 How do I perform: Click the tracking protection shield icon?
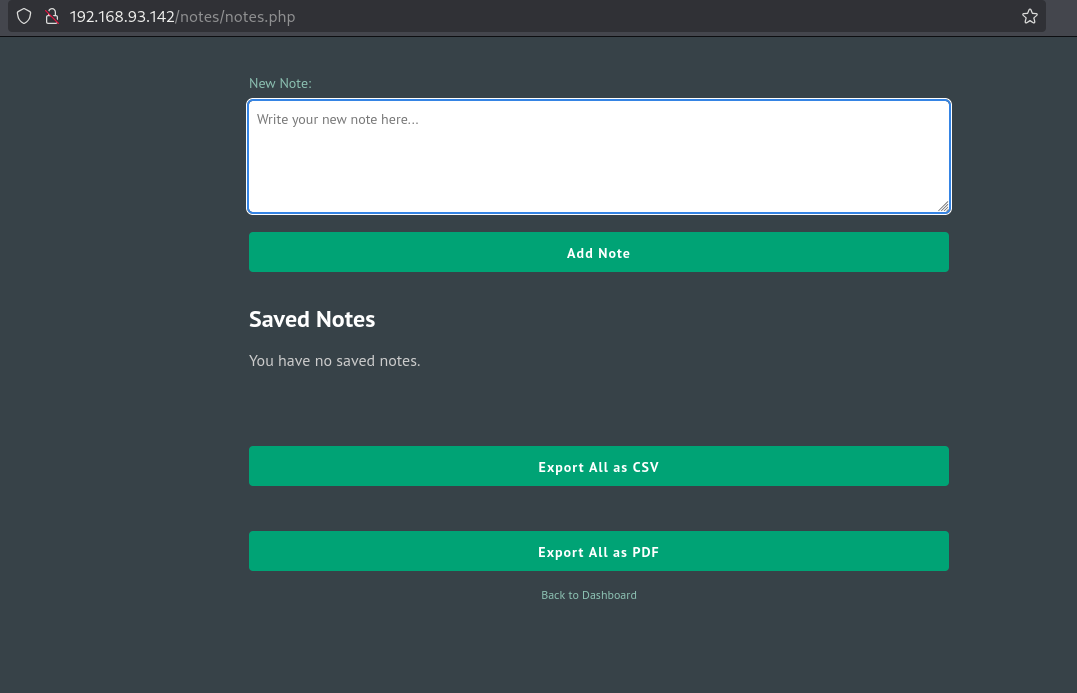pos(24,16)
